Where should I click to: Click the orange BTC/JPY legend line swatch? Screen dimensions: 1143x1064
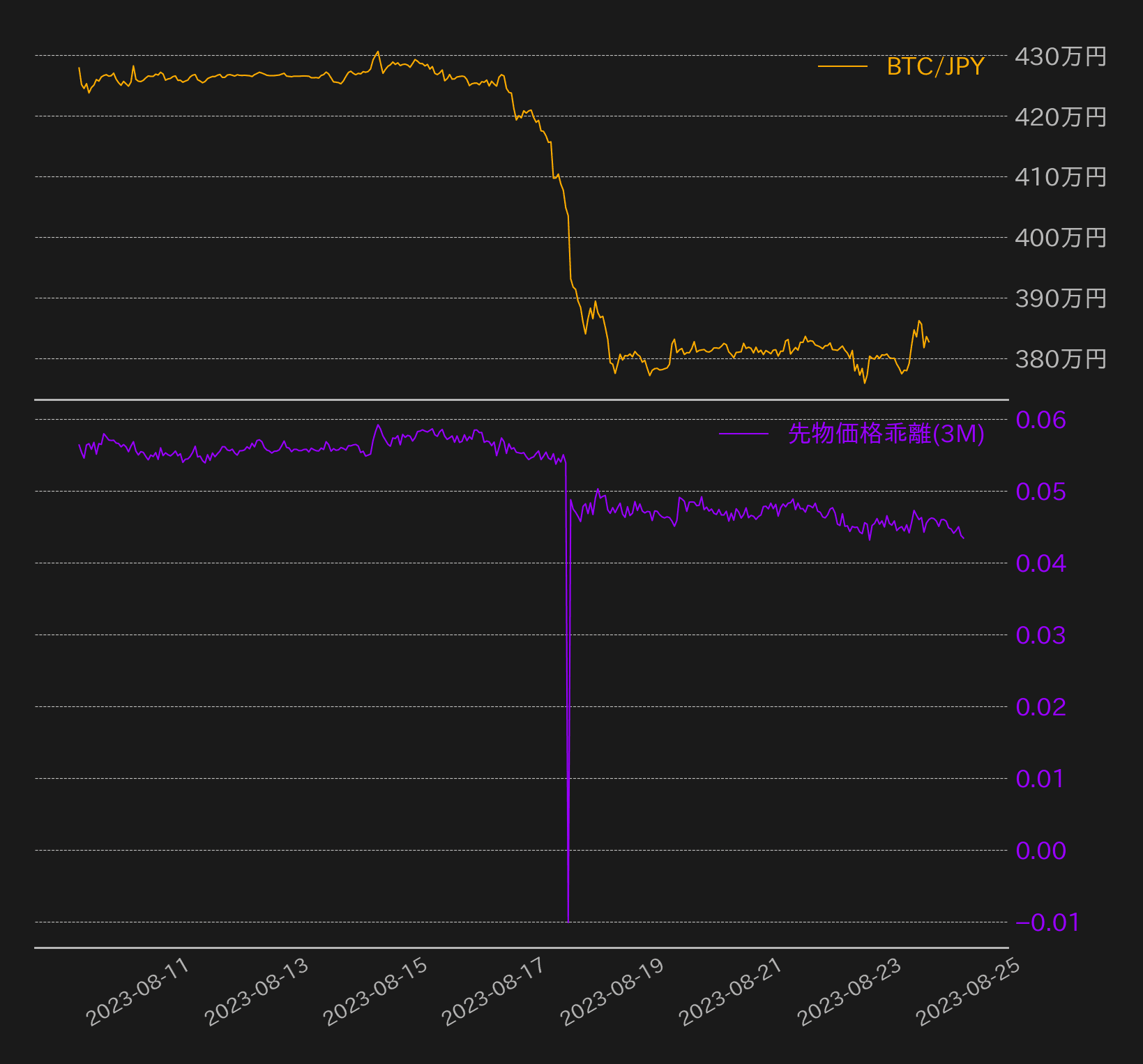click(842, 67)
